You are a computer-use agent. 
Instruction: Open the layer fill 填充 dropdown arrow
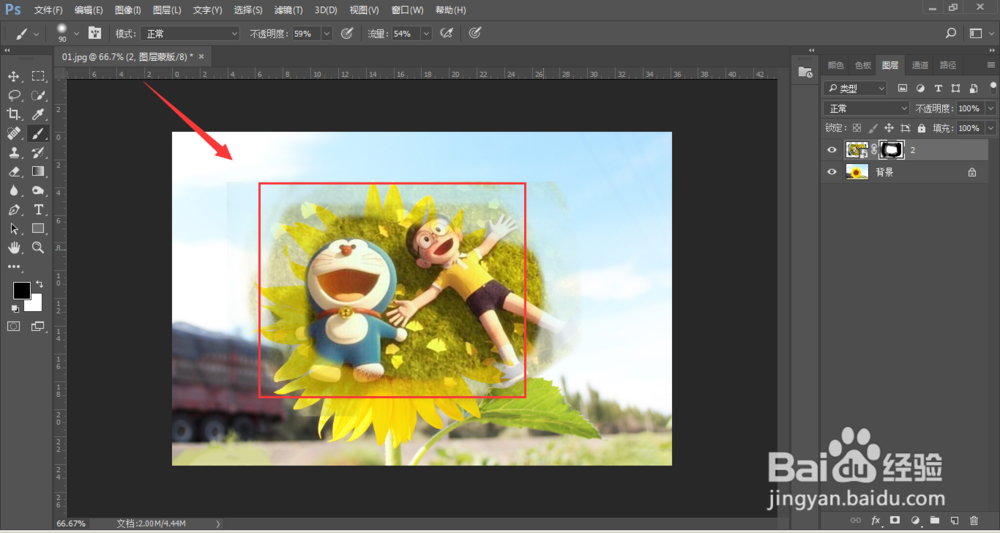click(x=990, y=128)
